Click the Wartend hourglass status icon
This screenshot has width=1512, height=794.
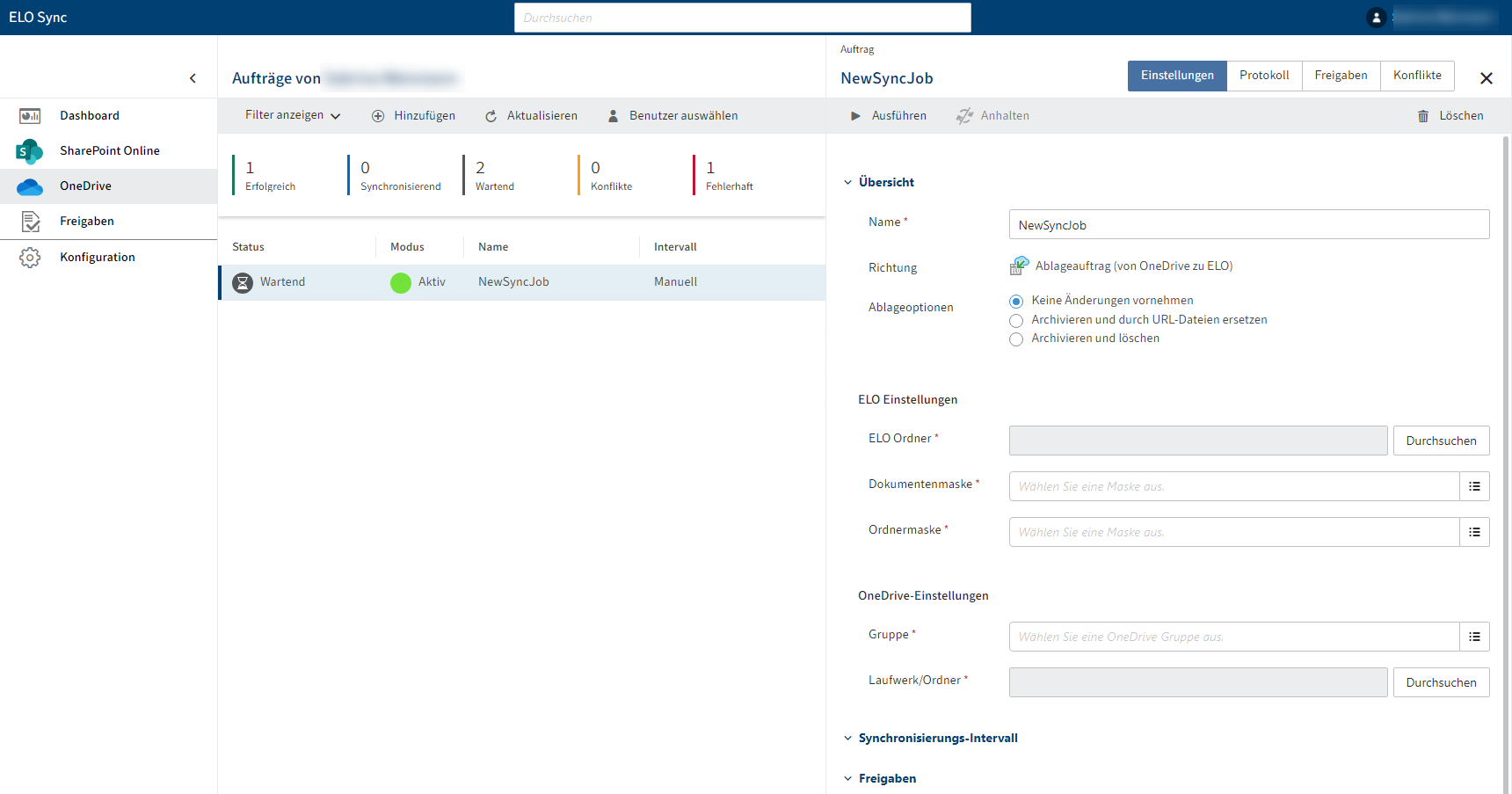(x=243, y=282)
